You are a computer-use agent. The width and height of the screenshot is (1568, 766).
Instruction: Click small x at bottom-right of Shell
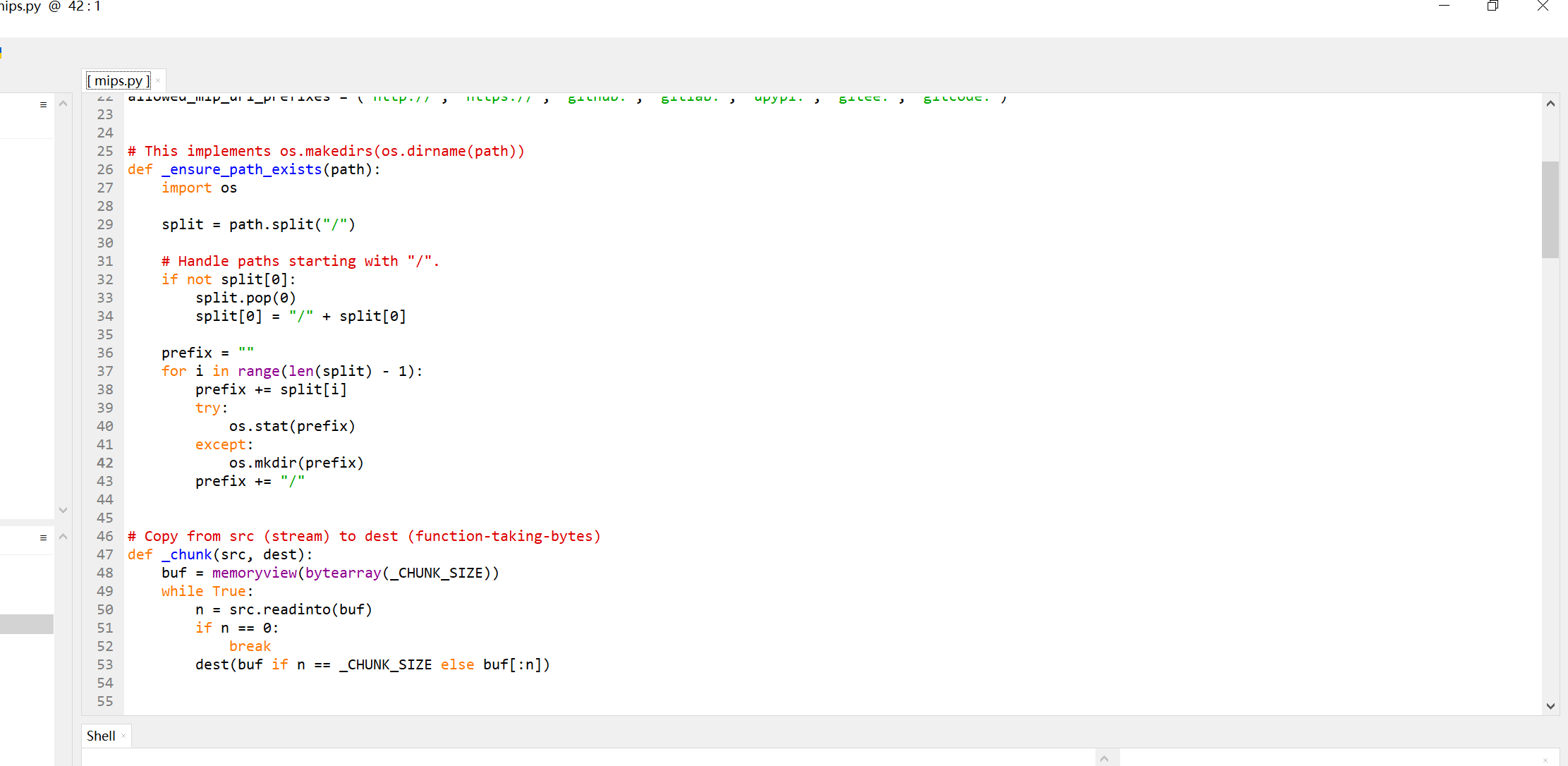pyautogui.click(x=1545, y=760)
